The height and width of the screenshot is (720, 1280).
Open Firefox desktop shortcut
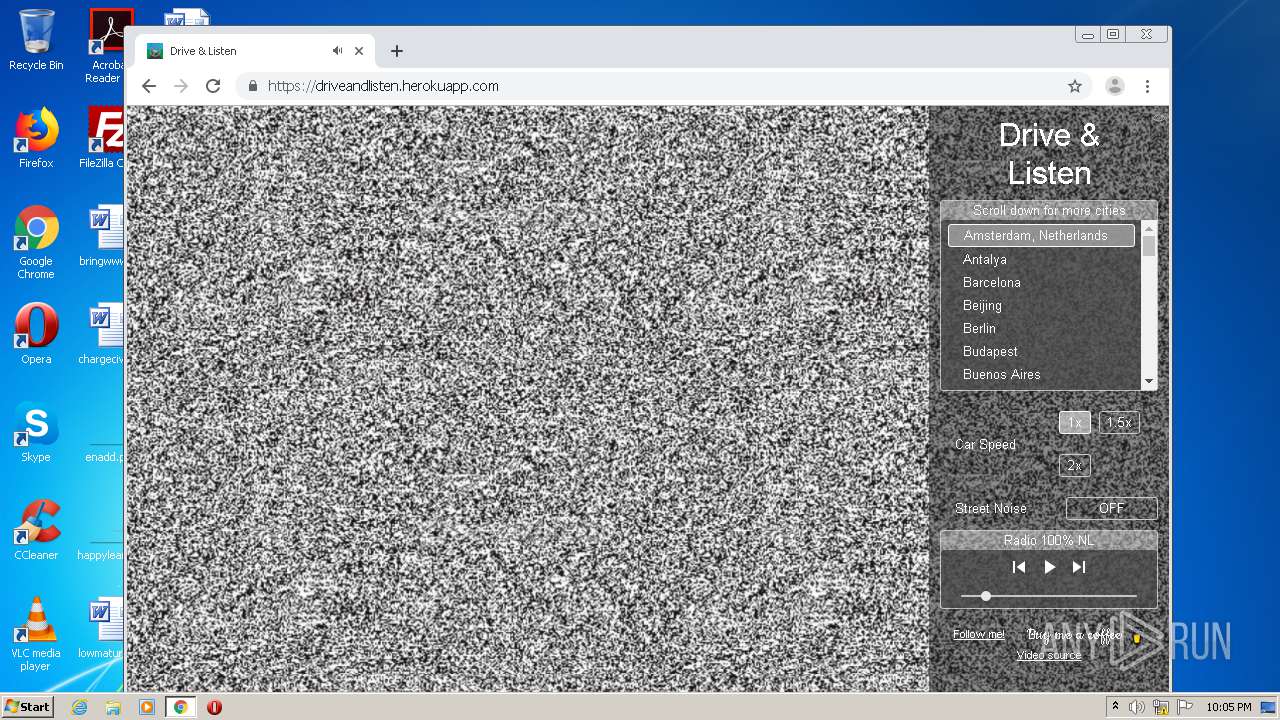(36, 139)
